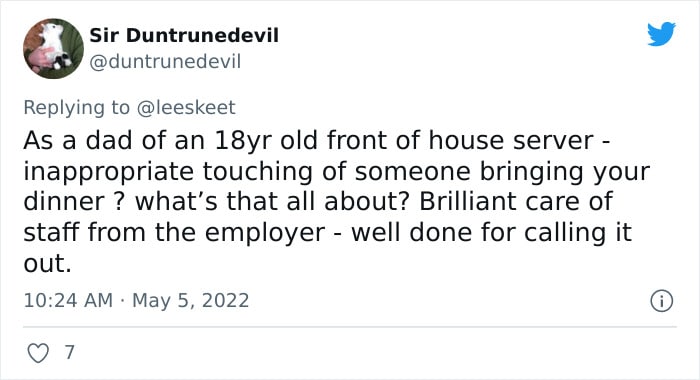The image size is (700, 380).
Task: Click the words 'inappropriate touching' in tweet
Action: point(168,172)
